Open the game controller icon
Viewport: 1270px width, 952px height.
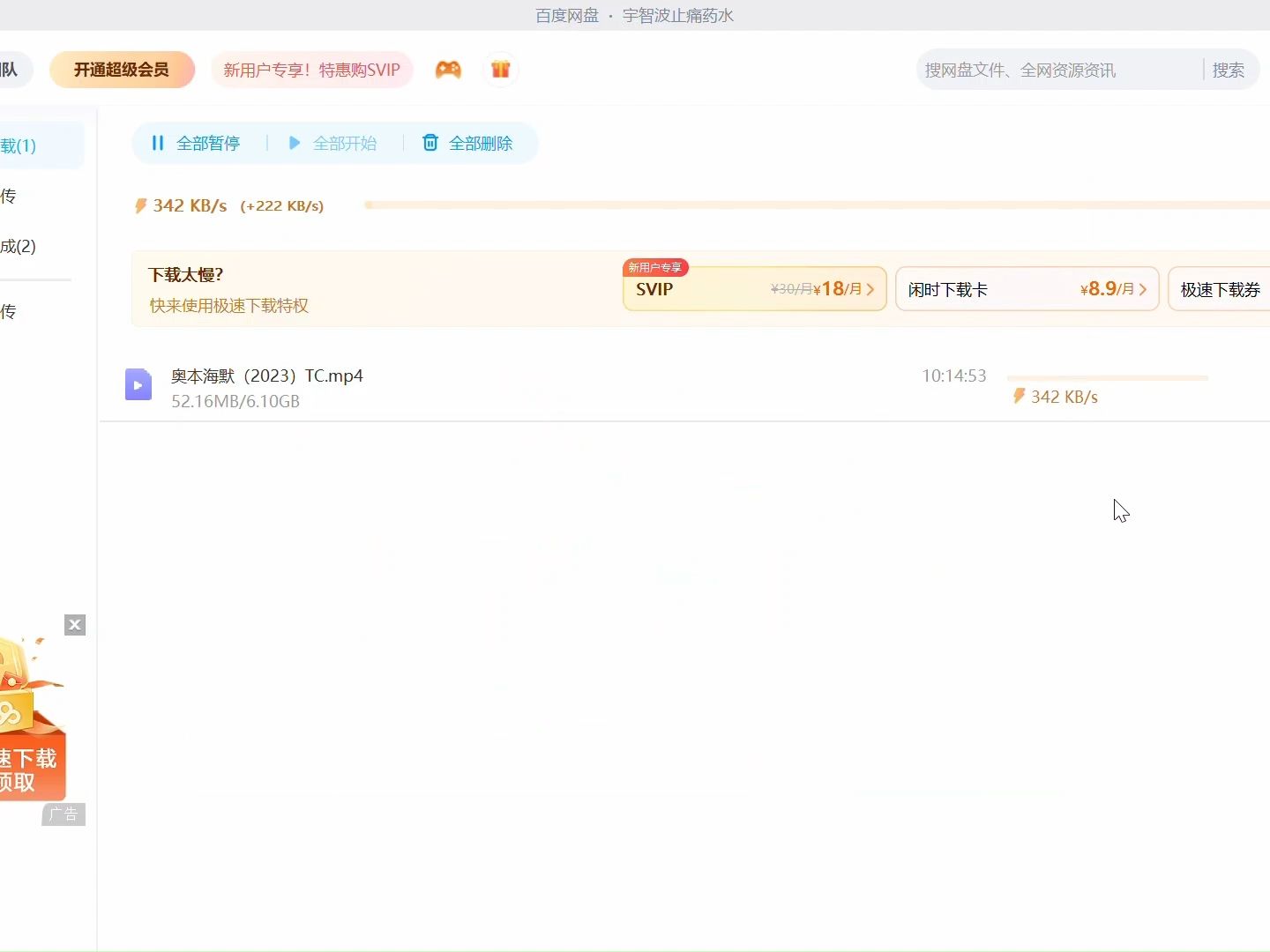[x=448, y=70]
